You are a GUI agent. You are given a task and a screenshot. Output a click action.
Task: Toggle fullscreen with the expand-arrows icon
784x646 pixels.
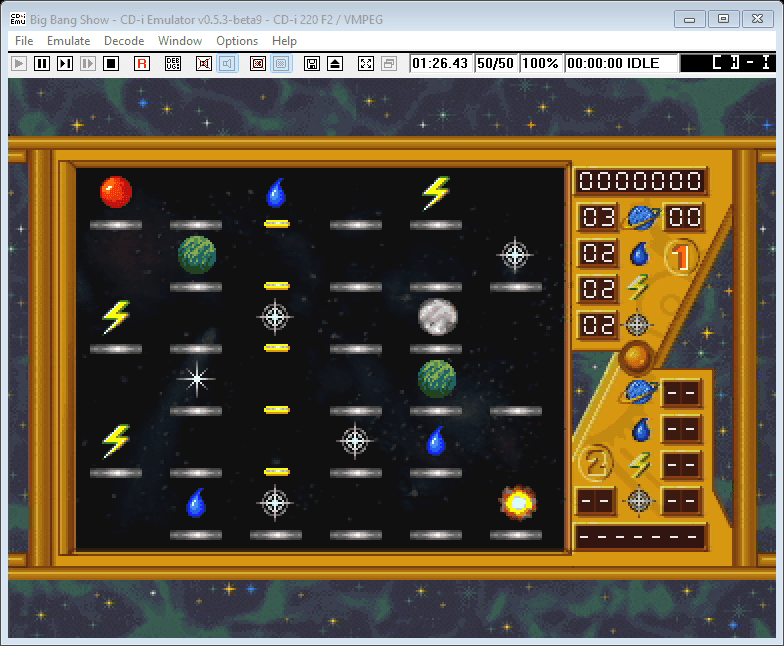(x=366, y=63)
